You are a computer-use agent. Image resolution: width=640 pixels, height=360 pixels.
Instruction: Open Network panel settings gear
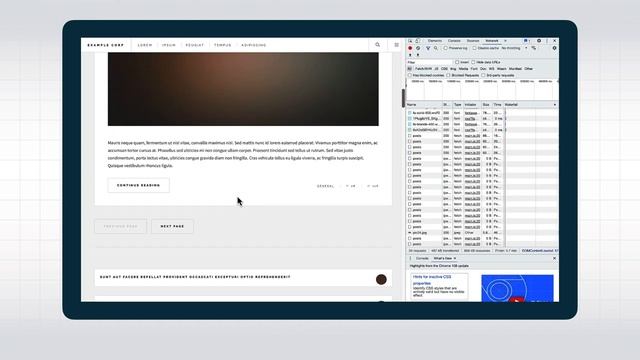pos(554,48)
